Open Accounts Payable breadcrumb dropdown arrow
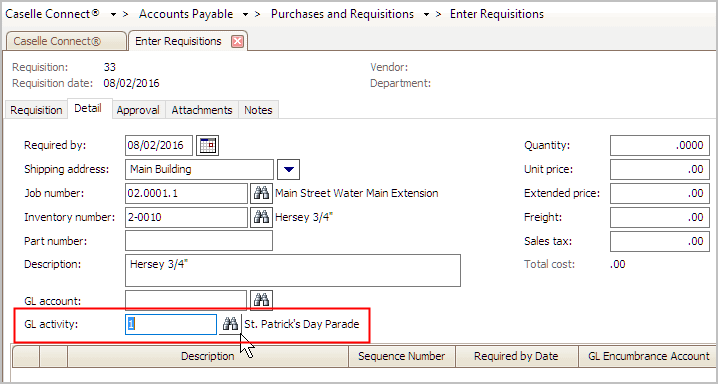Screen dimensions: 718x384 pos(245,15)
